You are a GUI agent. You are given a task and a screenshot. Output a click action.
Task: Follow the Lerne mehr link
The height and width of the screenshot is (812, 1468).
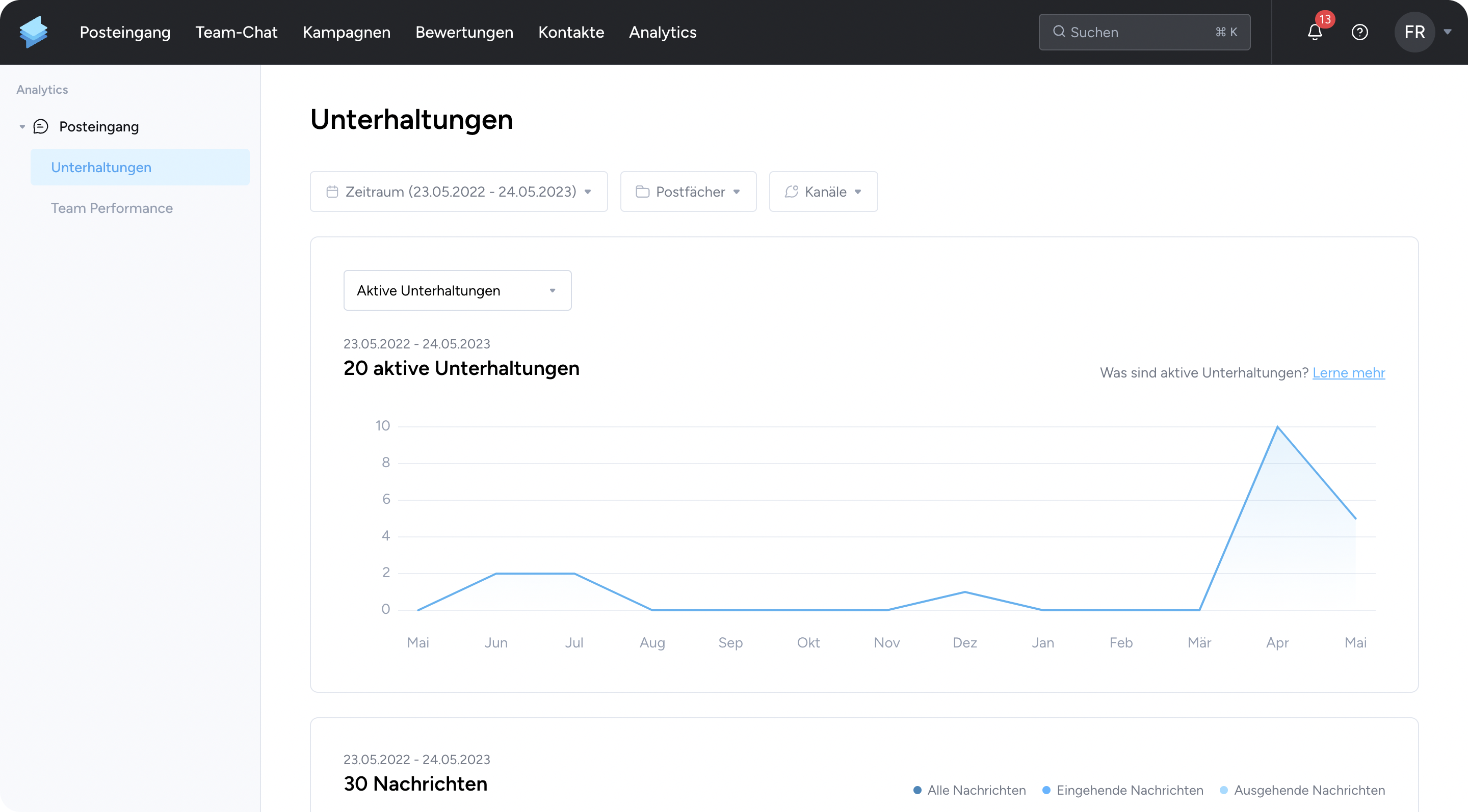[1348, 373]
